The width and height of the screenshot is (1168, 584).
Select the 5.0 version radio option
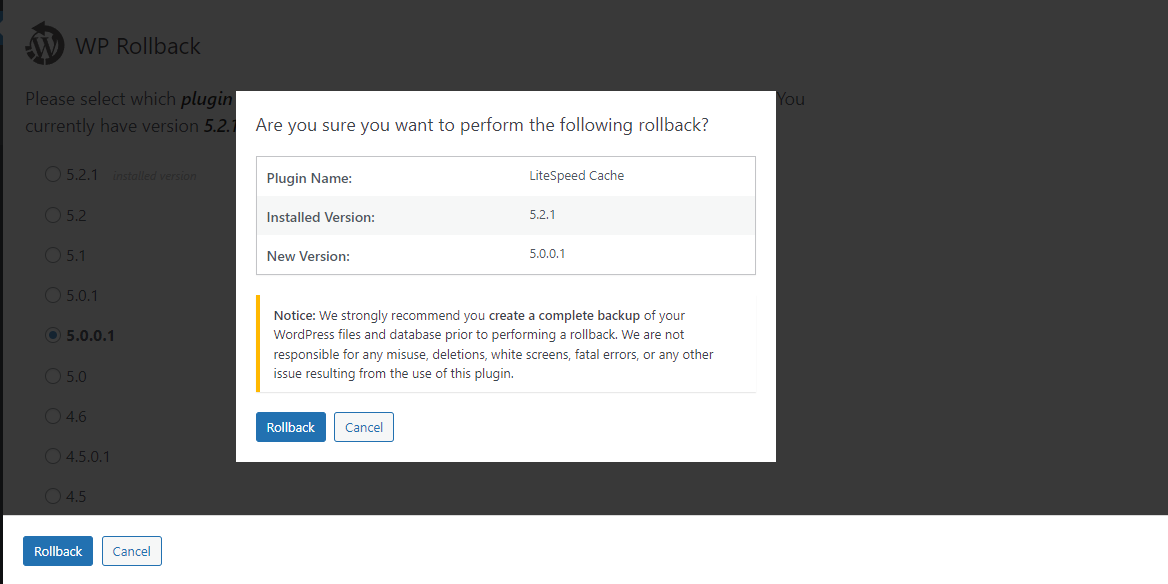pyautogui.click(x=53, y=376)
